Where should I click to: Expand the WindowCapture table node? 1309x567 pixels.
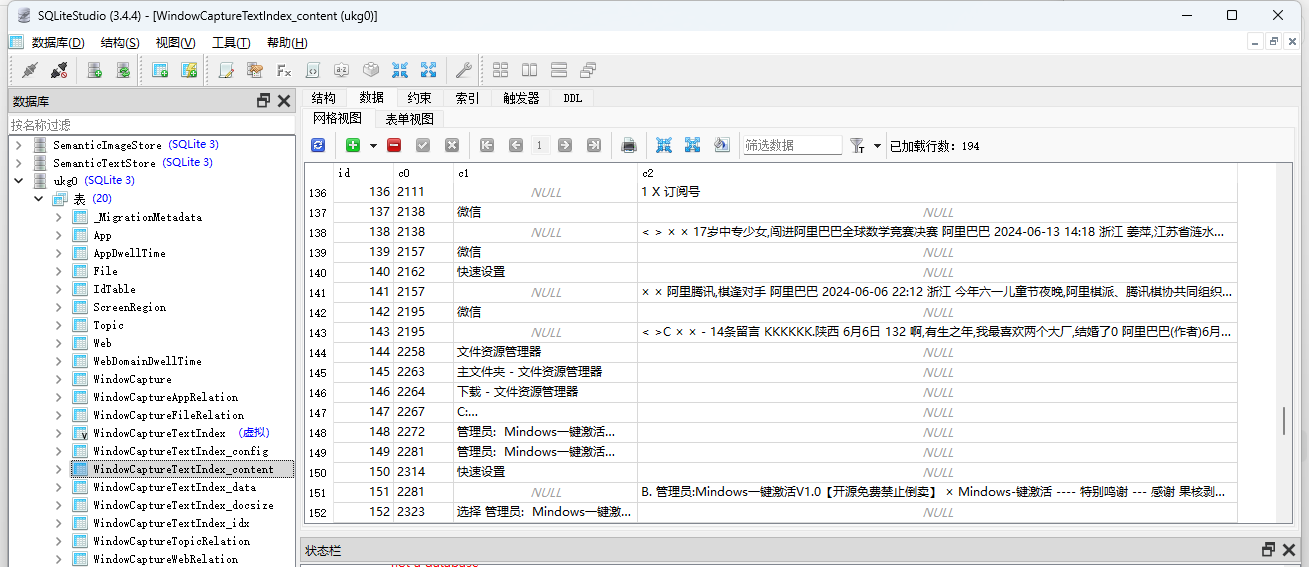(59, 379)
